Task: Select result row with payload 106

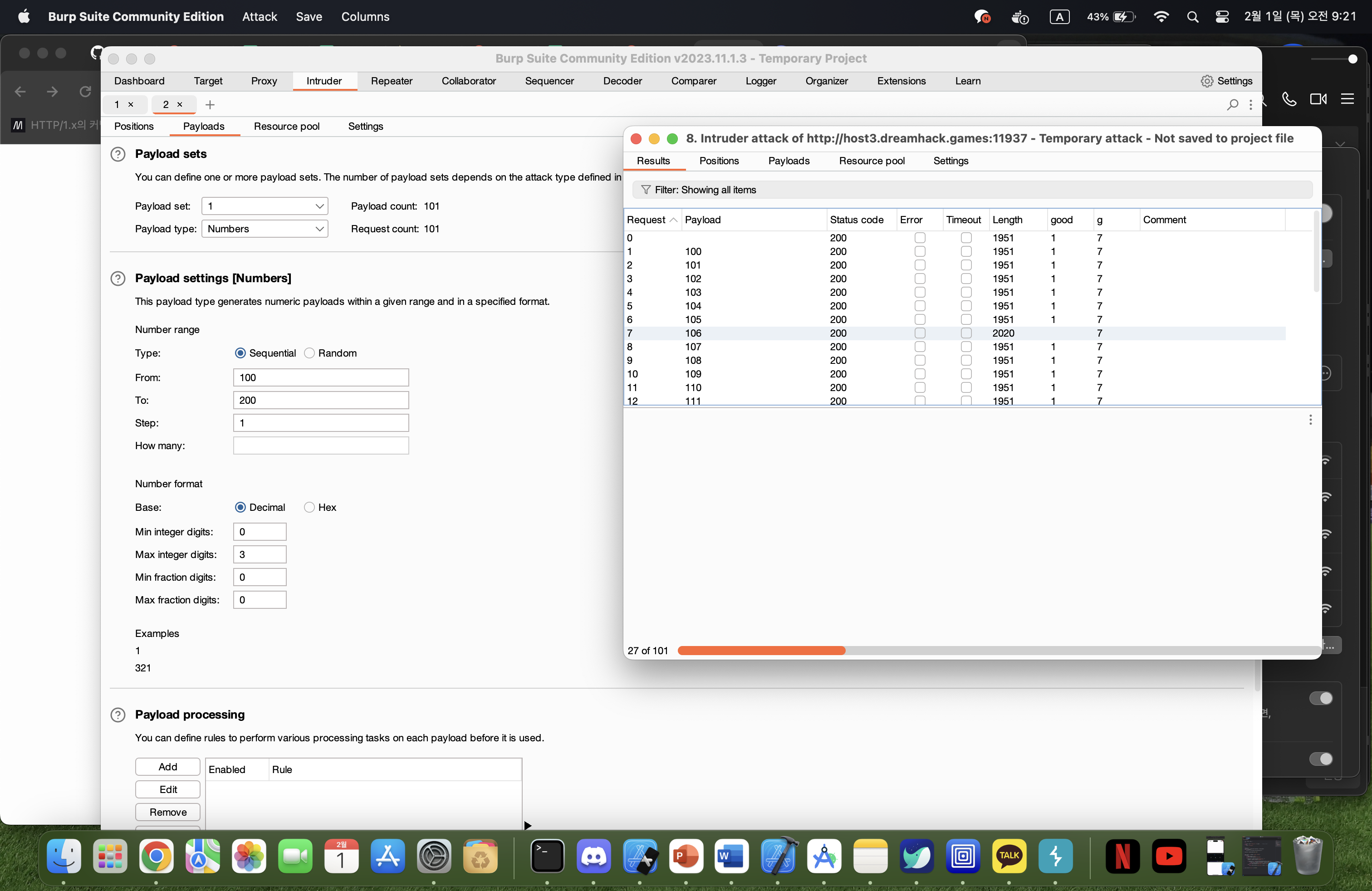Action: pos(955,333)
